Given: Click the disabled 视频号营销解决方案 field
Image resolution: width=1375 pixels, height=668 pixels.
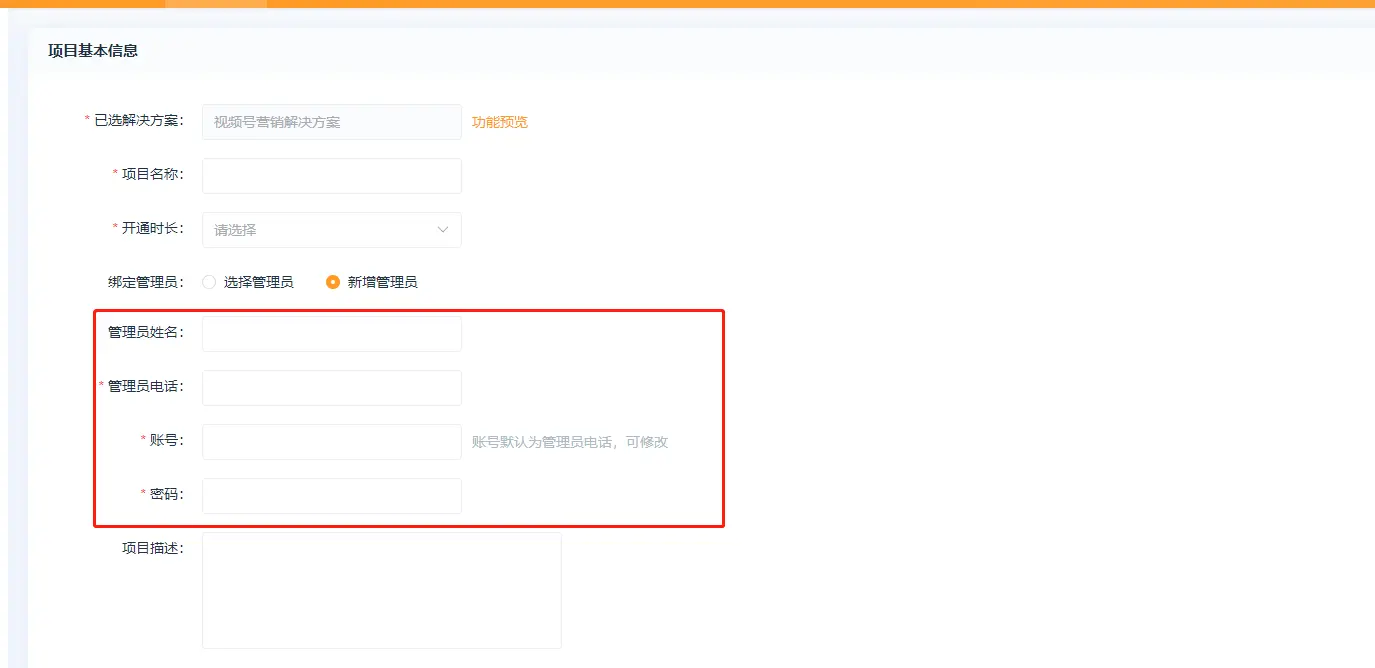Looking at the screenshot, I should click(x=331, y=122).
